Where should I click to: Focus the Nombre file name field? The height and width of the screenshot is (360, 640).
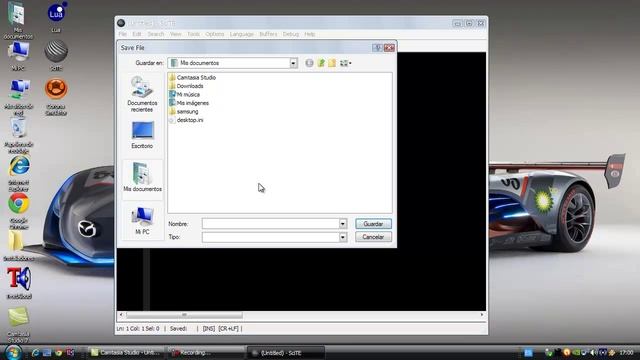coord(271,224)
